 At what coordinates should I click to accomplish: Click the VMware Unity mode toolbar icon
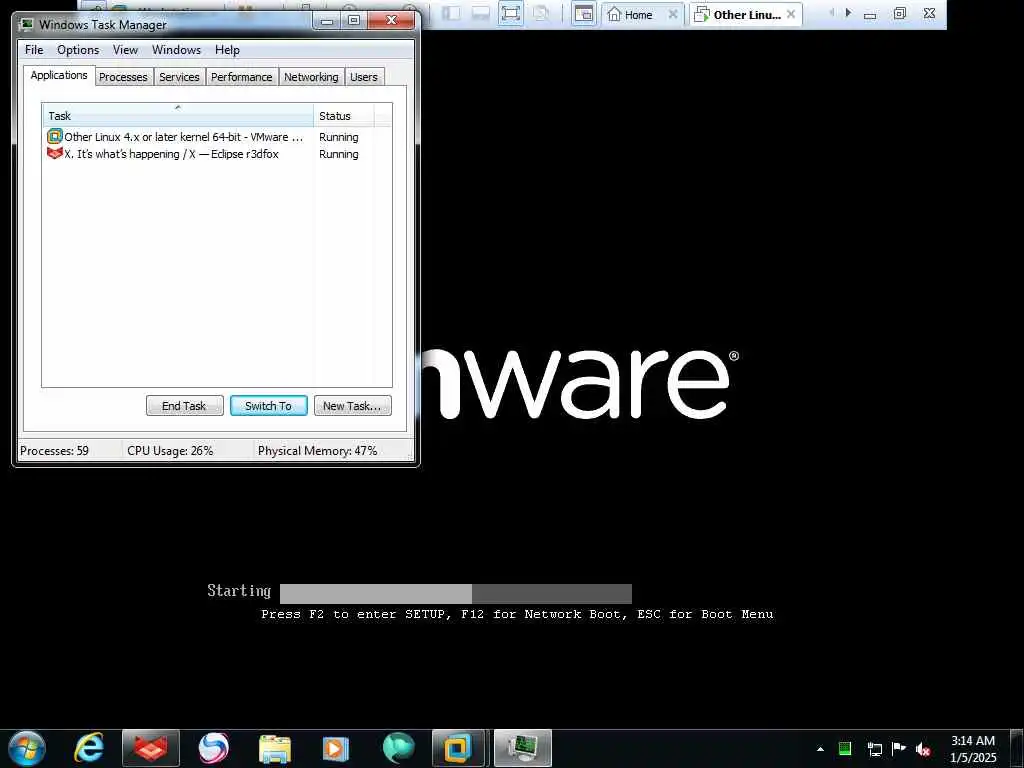point(541,14)
